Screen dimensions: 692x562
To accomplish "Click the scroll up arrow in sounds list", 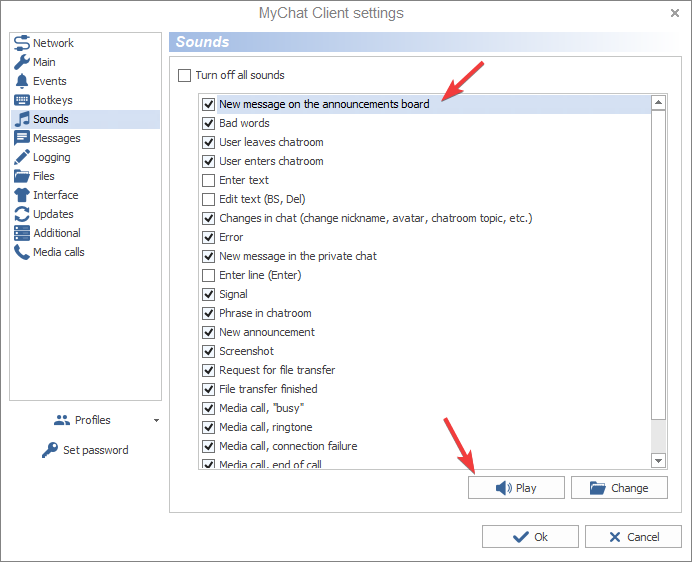I will (x=658, y=103).
